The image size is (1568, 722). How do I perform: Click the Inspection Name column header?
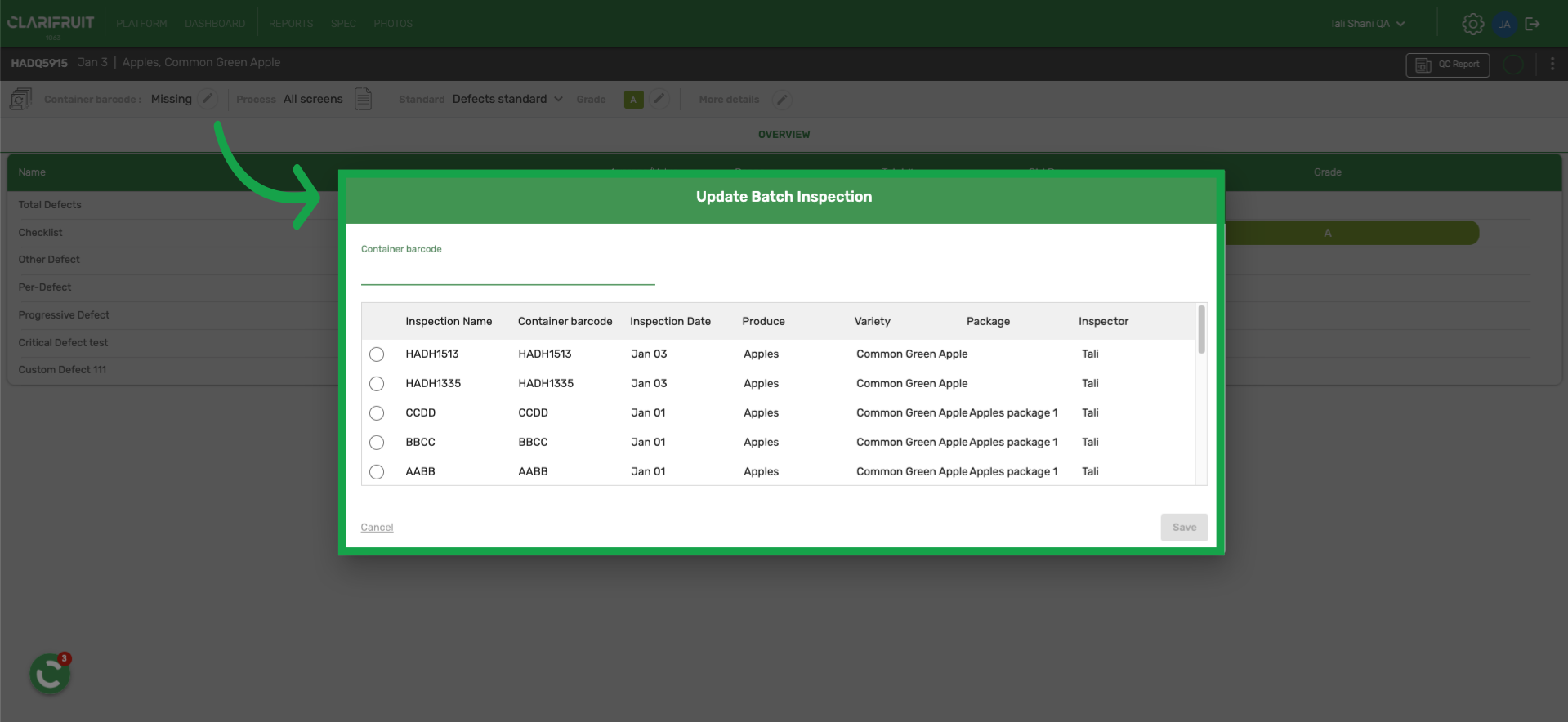coord(449,322)
